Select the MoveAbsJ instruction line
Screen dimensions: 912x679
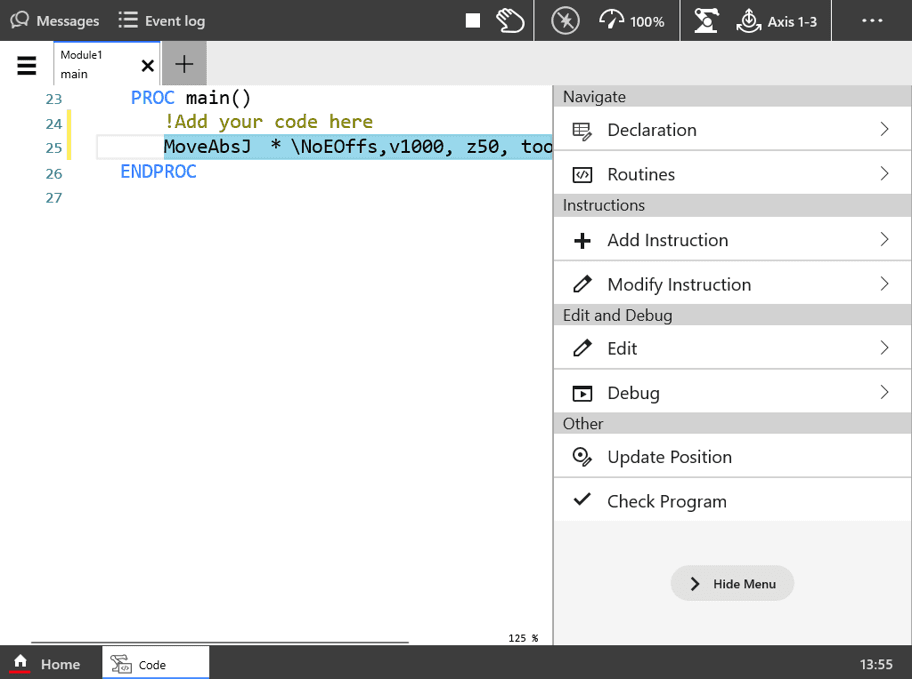(x=358, y=147)
